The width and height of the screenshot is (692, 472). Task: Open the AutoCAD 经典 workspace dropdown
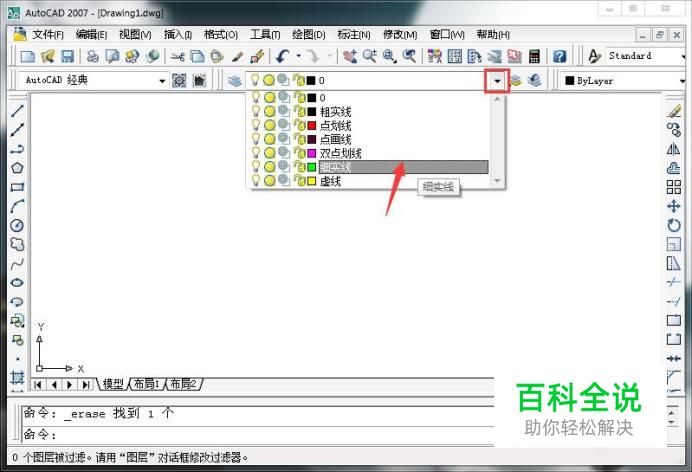pyautogui.click(x=162, y=81)
